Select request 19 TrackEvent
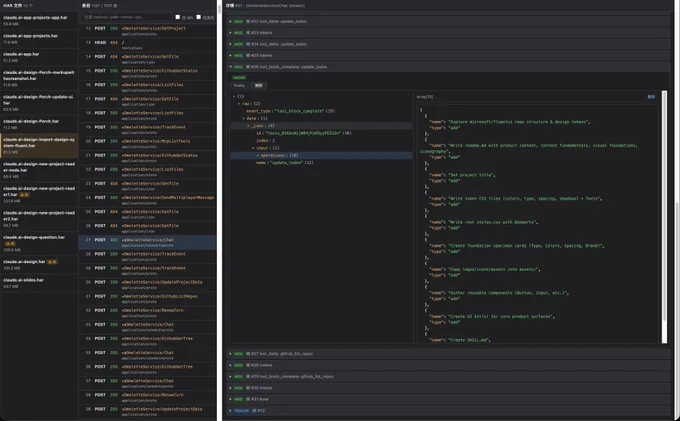 [147, 130]
